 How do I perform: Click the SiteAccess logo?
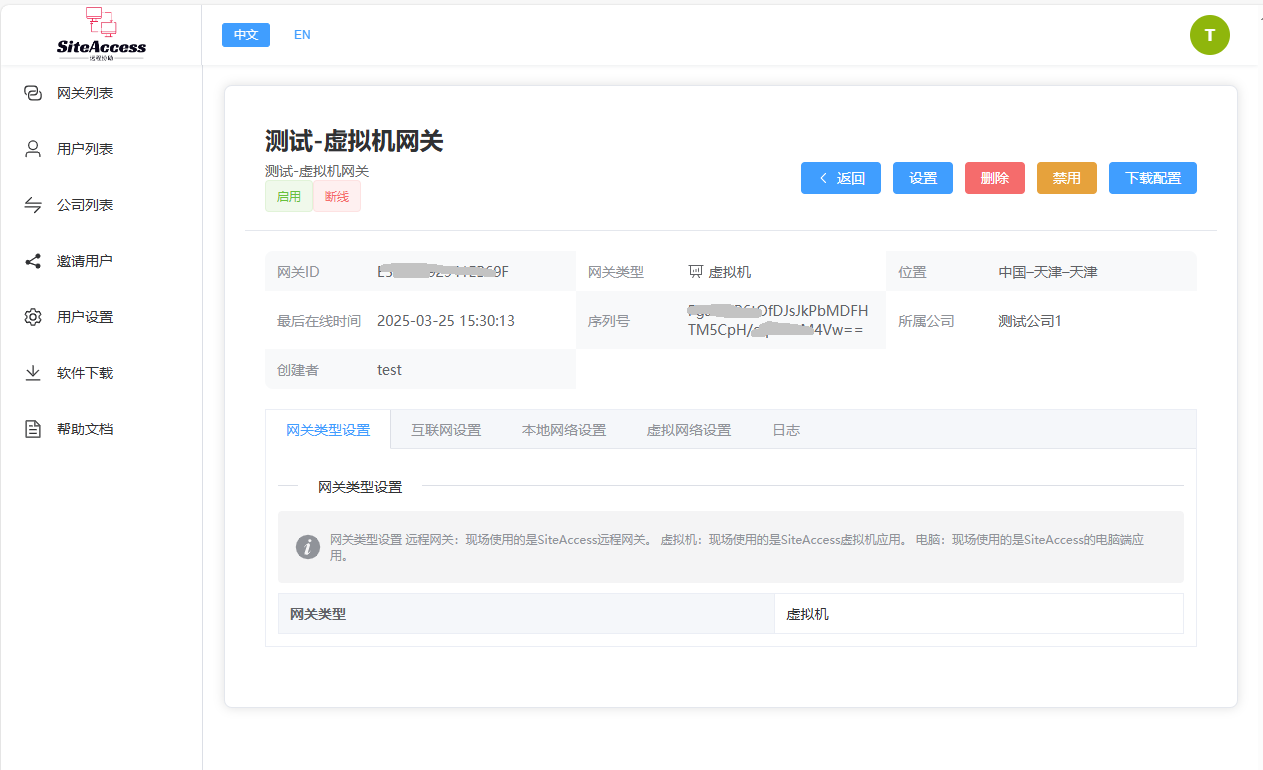click(101, 34)
